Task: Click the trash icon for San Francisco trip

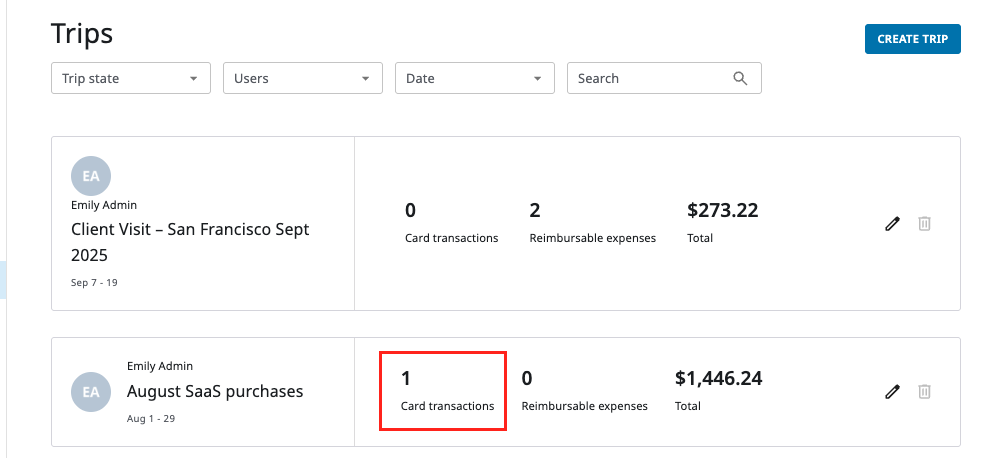Action: 924,224
